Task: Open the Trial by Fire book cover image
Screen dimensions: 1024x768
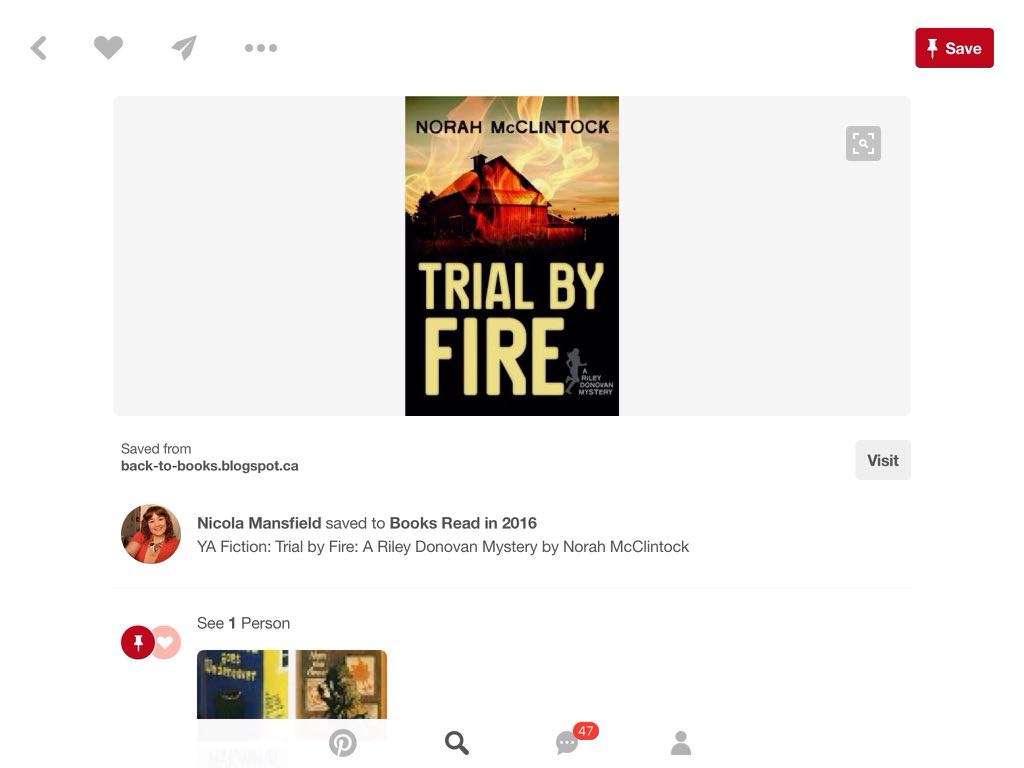Action: [512, 256]
